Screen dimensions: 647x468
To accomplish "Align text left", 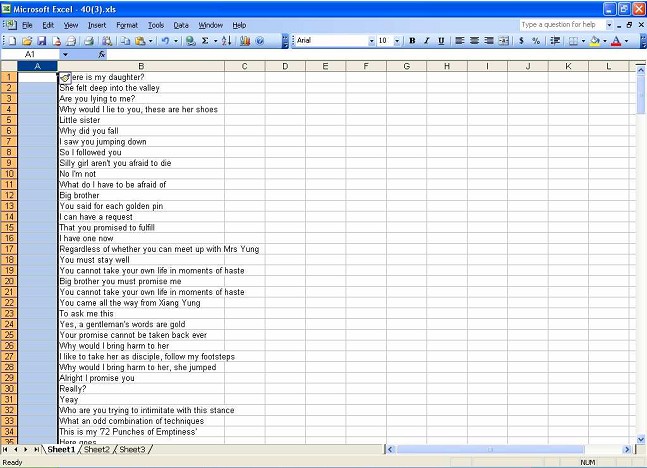I will (x=460, y=40).
